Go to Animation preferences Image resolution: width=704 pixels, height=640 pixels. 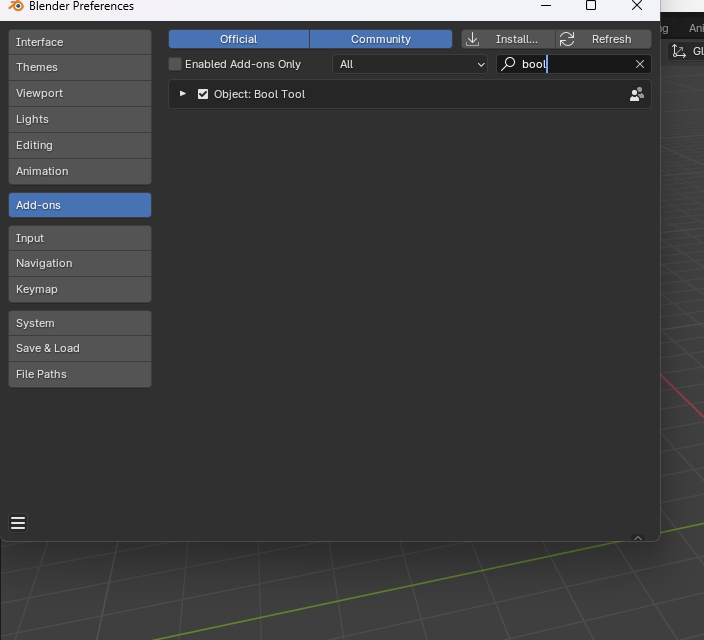coord(80,172)
